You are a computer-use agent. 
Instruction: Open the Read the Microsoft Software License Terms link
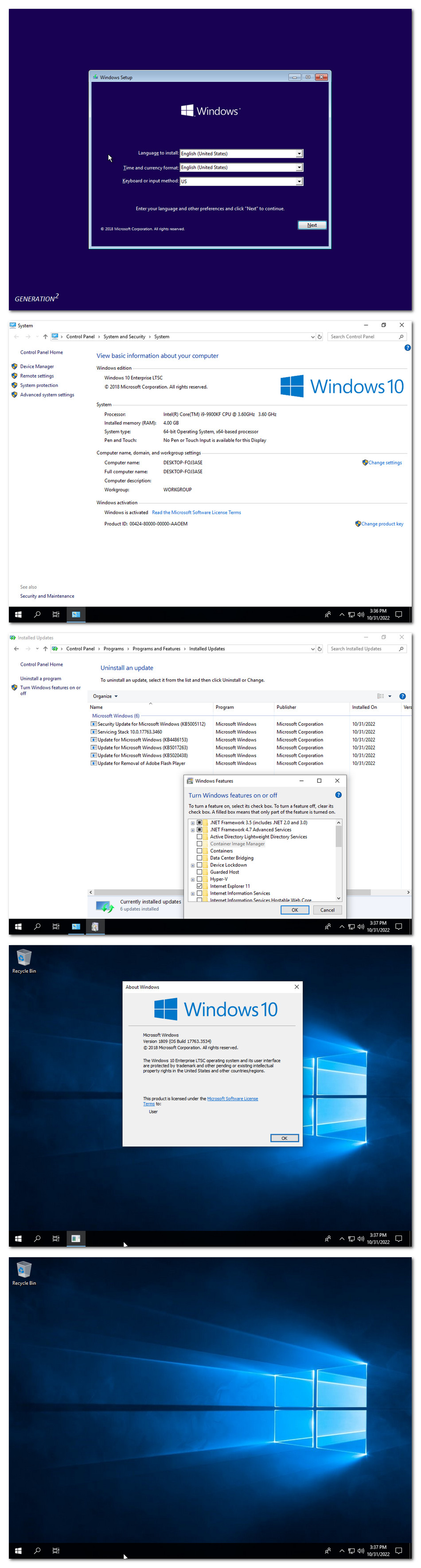[196, 513]
